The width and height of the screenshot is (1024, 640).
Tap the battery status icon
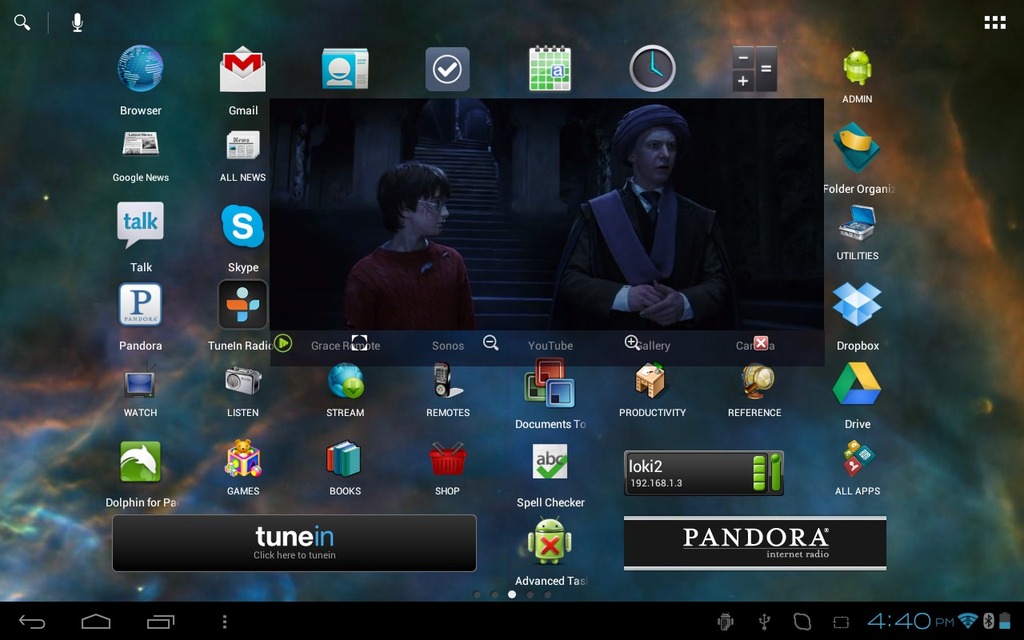pyautogui.click(x=1005, y=620)
